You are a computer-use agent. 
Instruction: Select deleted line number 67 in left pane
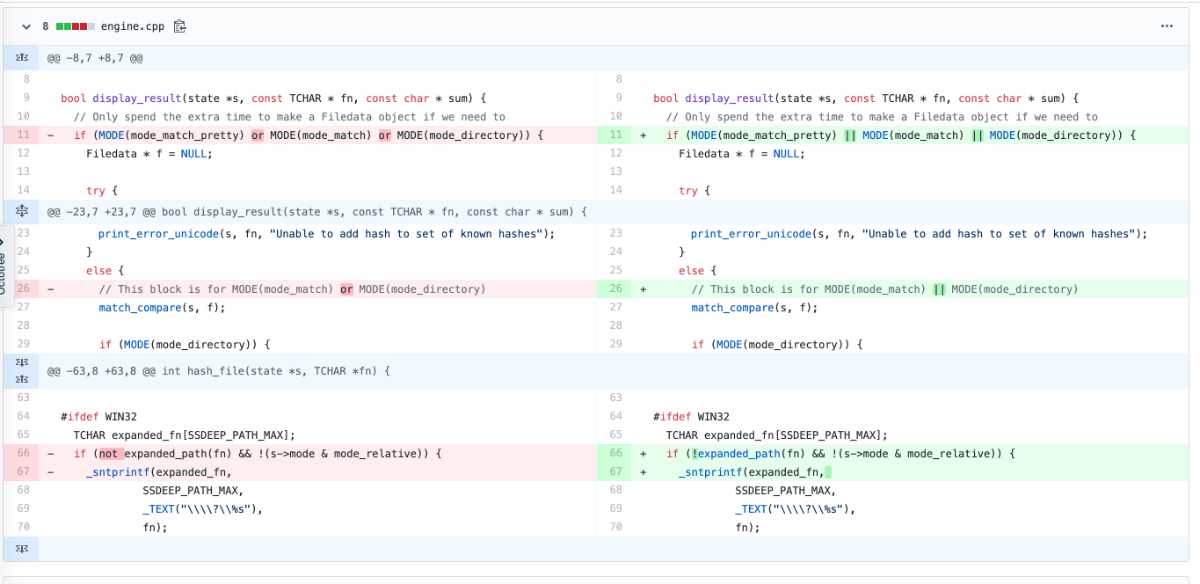pos(22,472)
